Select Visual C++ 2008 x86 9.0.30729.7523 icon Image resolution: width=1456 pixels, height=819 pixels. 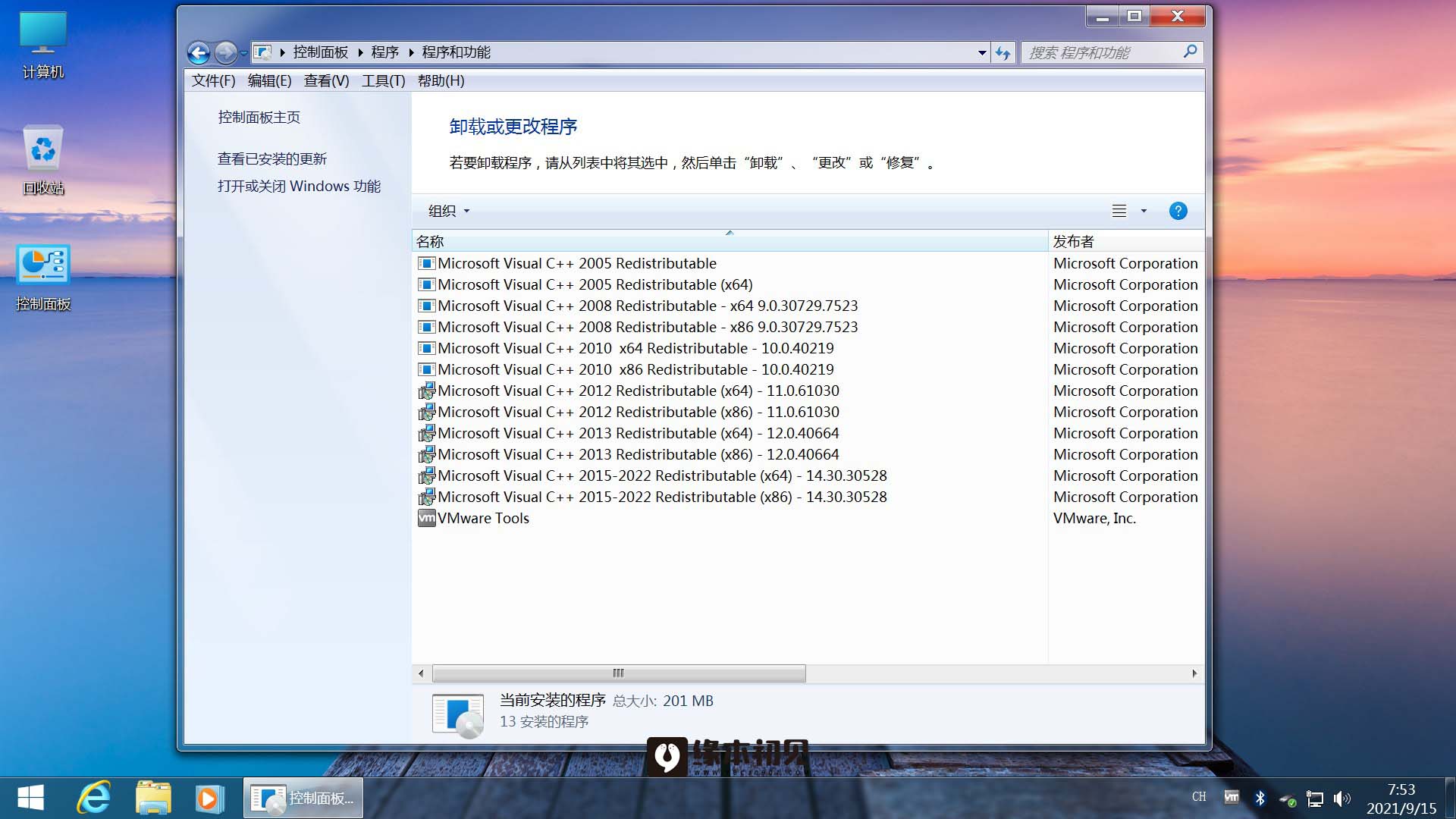pyautogui.click(x=427, y=327)
